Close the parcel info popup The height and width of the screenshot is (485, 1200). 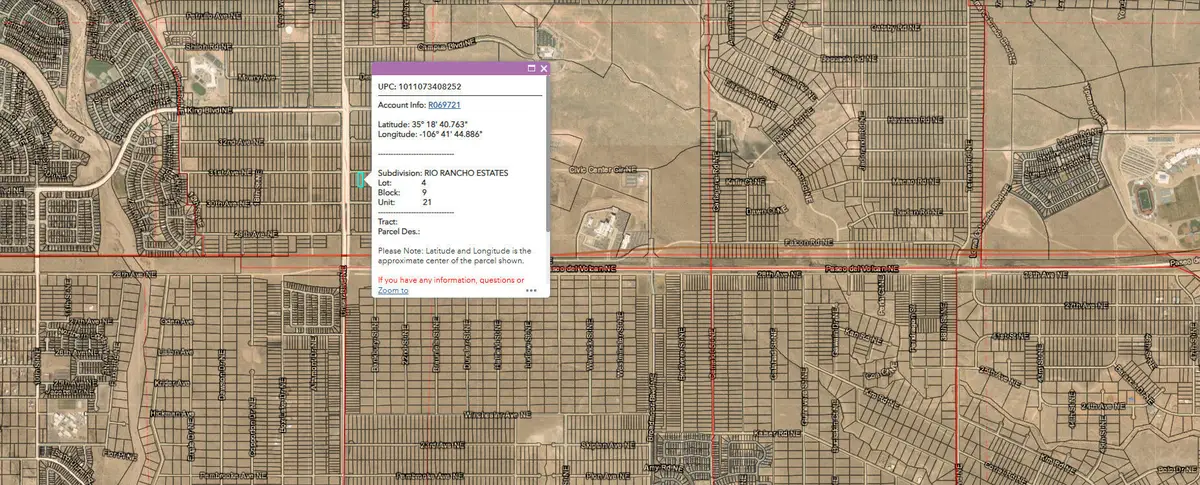click(544, 69)
